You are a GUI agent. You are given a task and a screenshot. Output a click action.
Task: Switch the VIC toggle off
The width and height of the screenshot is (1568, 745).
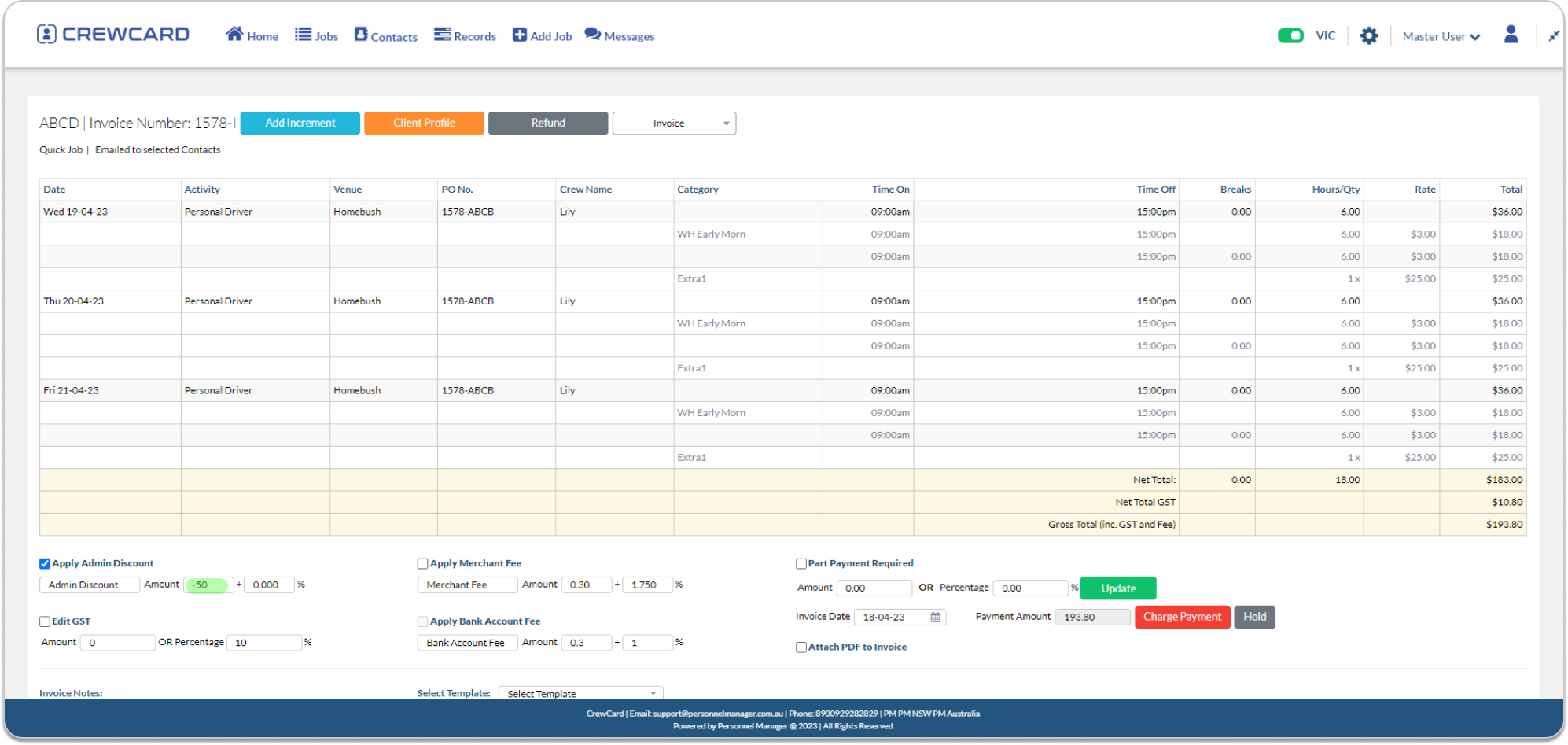(1290, 35)
